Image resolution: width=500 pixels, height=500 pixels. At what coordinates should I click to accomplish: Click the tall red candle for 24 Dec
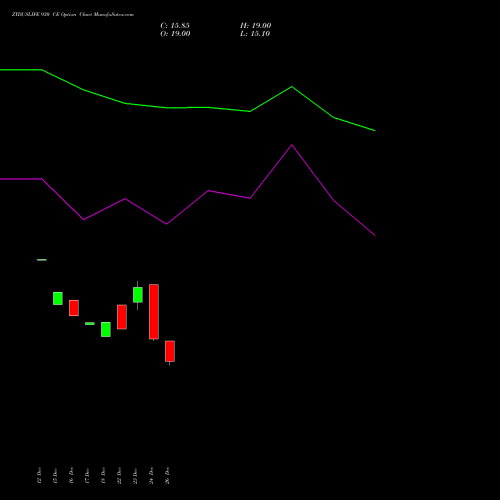click(154, 312)
